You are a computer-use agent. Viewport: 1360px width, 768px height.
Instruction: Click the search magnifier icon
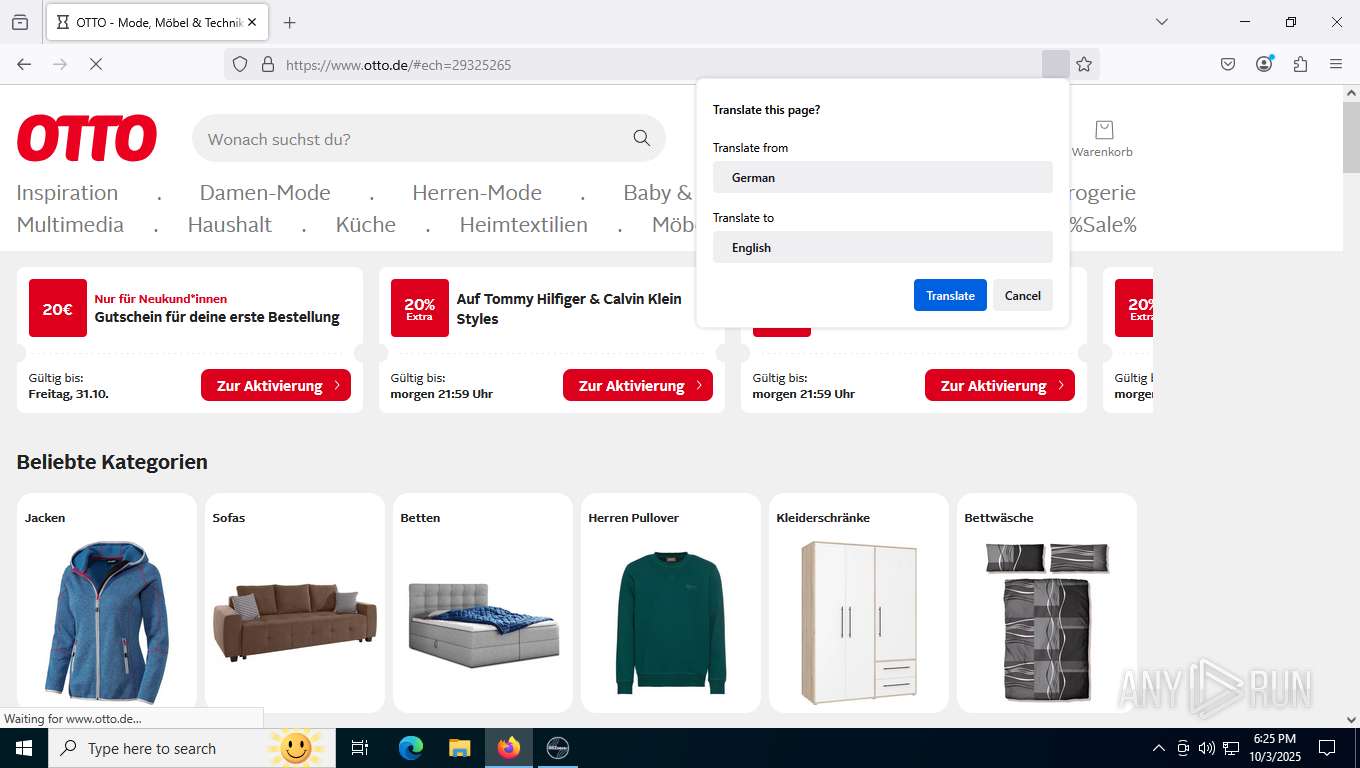(642, 138)
